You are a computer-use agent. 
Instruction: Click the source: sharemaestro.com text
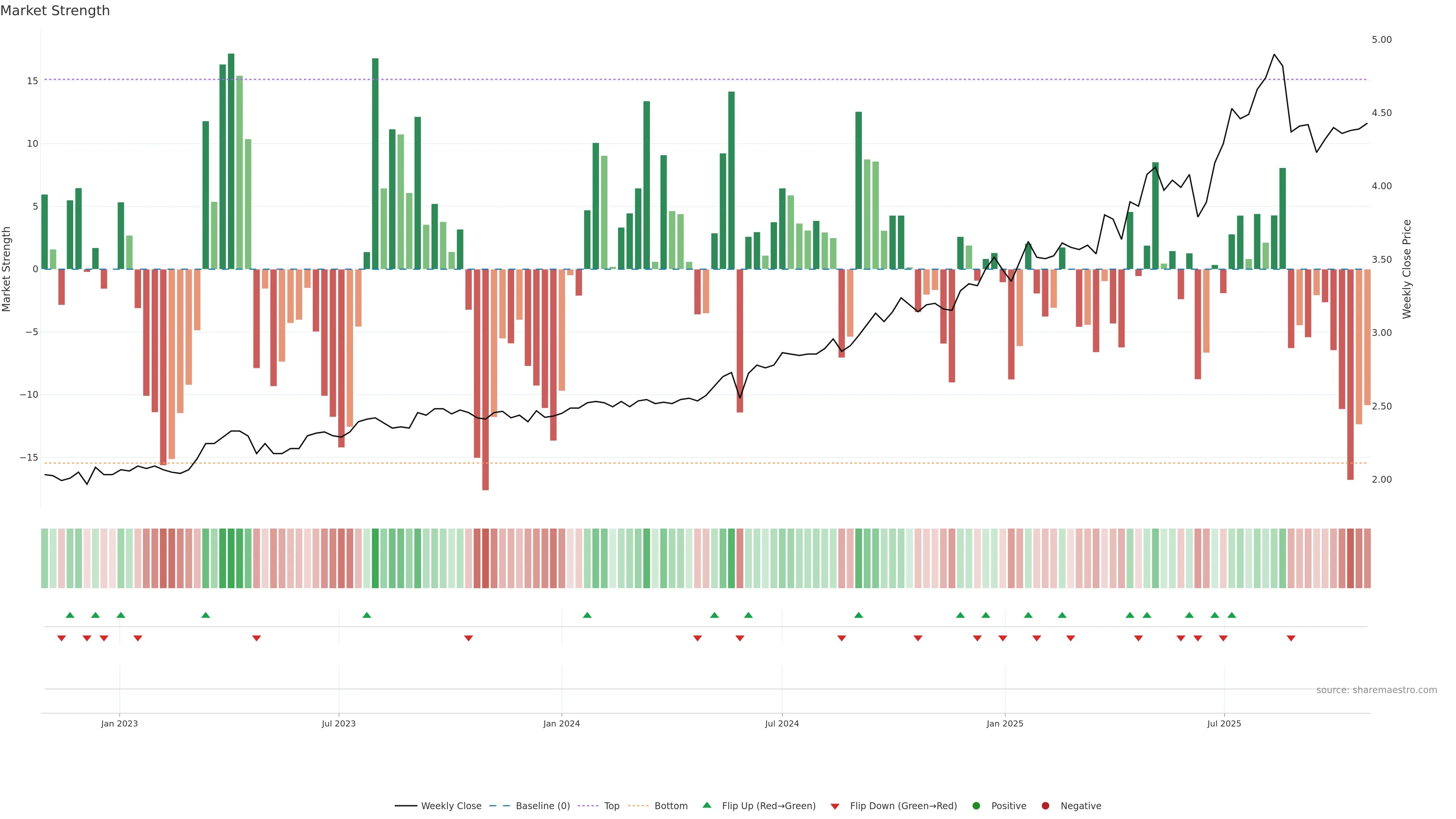[x=1376, y=690]
